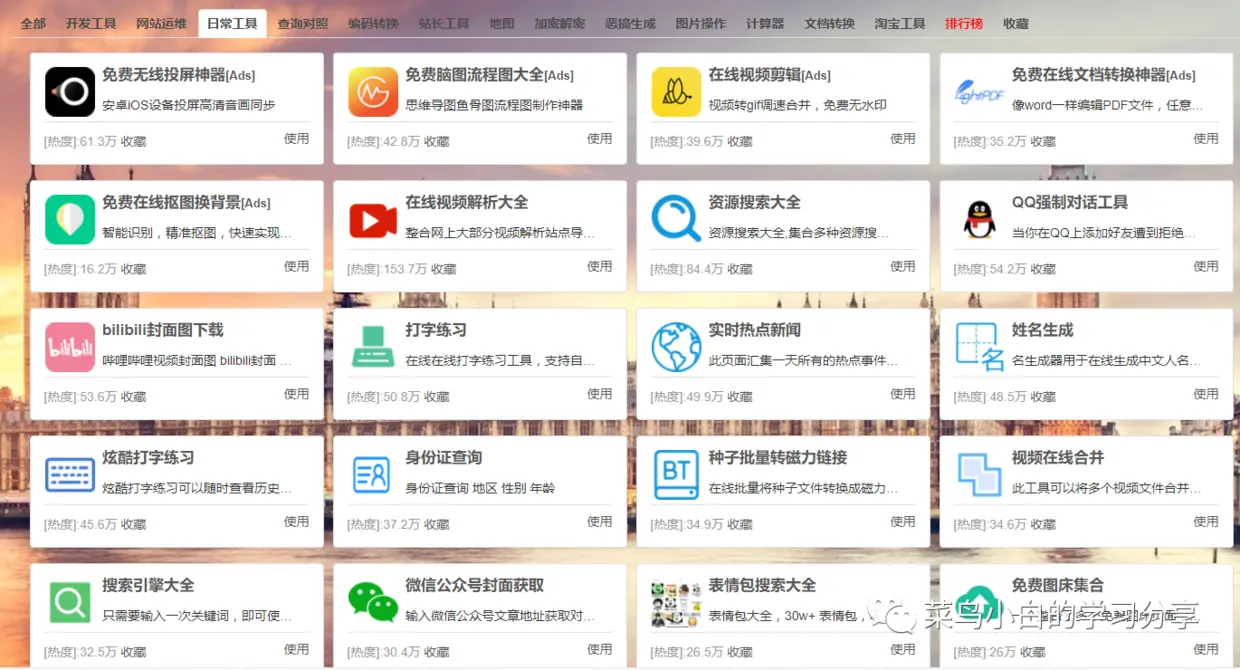Click 收藏 on the 实时热点新闻 card
This screenshot has width=1240, height=670.
(740, 397)
